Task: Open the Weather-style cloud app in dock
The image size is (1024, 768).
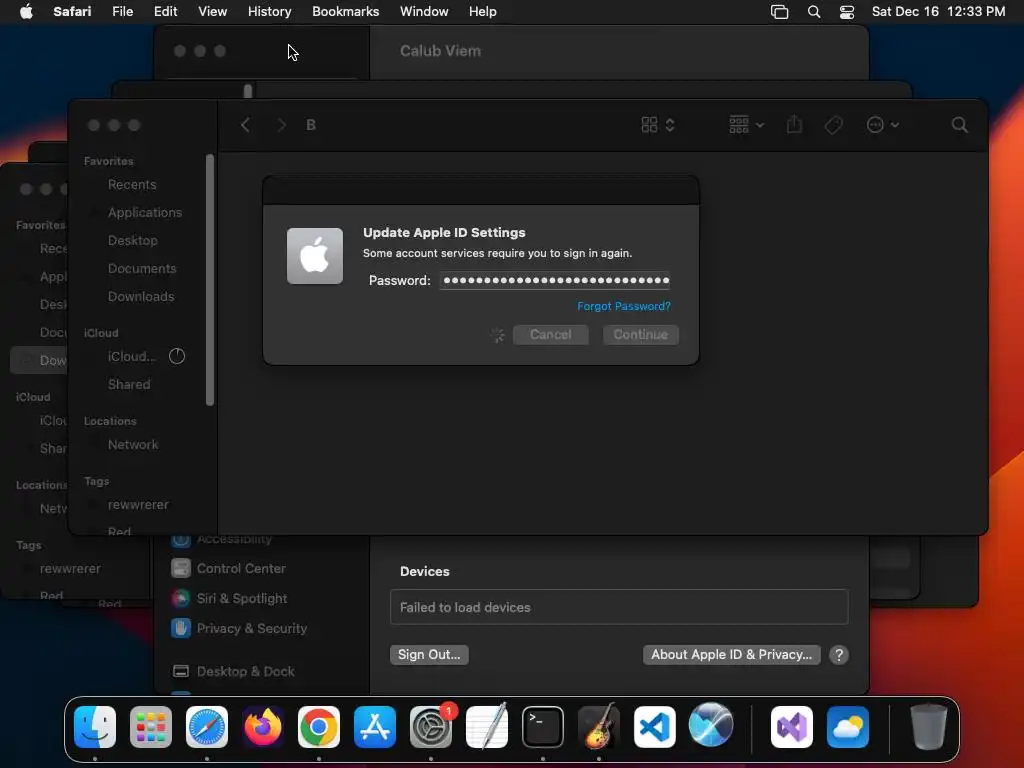Action: (x=848, y=727)
